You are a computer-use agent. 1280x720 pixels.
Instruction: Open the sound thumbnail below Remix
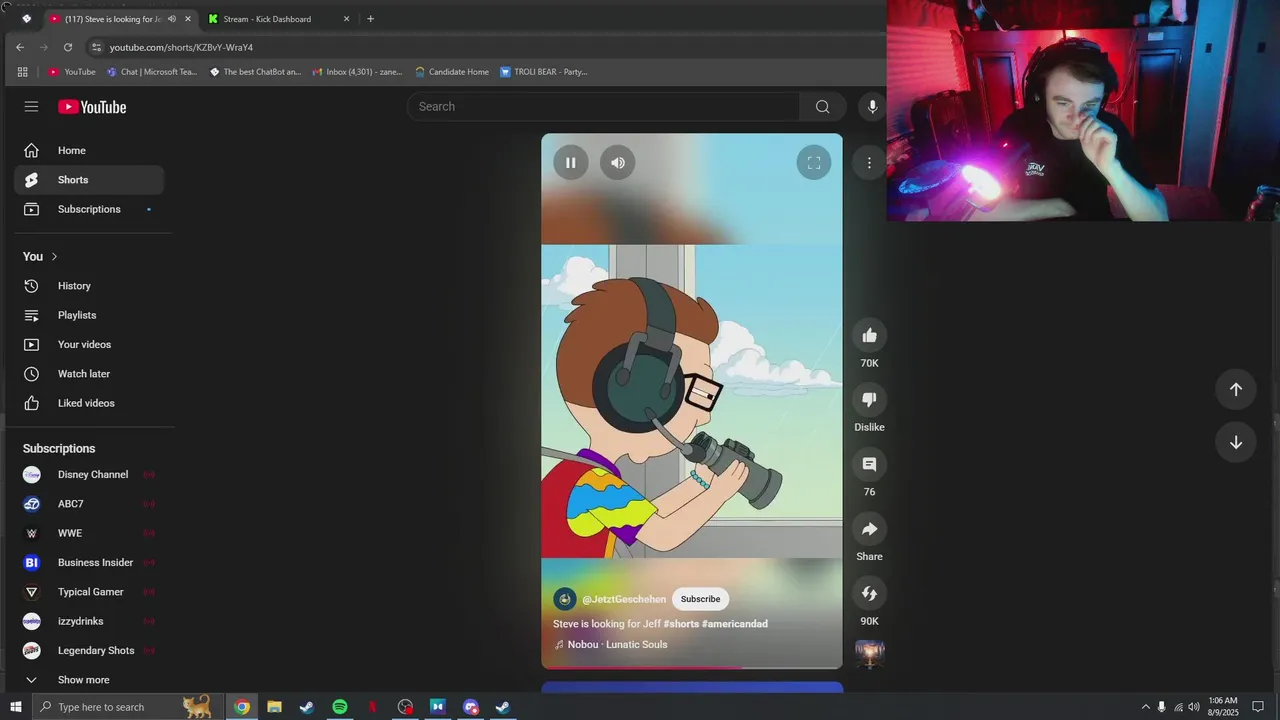coord(869,654)
